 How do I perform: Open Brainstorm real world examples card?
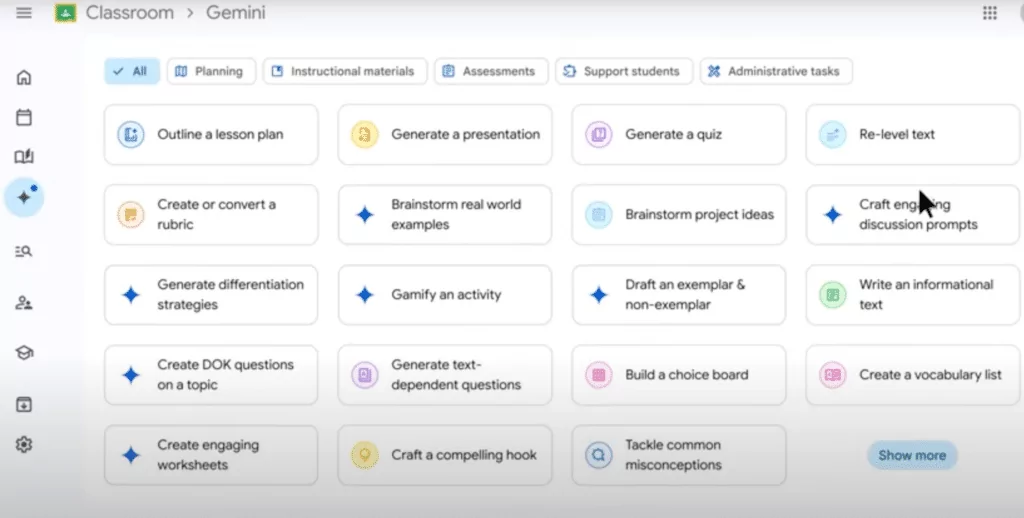445,215
